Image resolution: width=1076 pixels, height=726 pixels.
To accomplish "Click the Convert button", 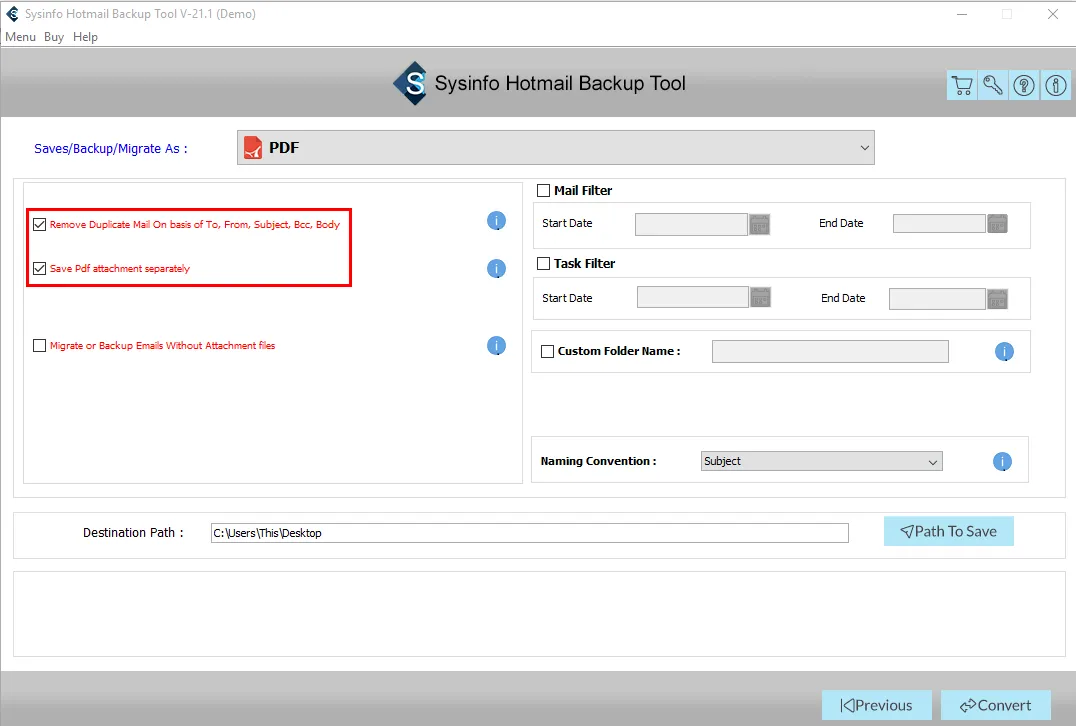I will click(996, 705).
